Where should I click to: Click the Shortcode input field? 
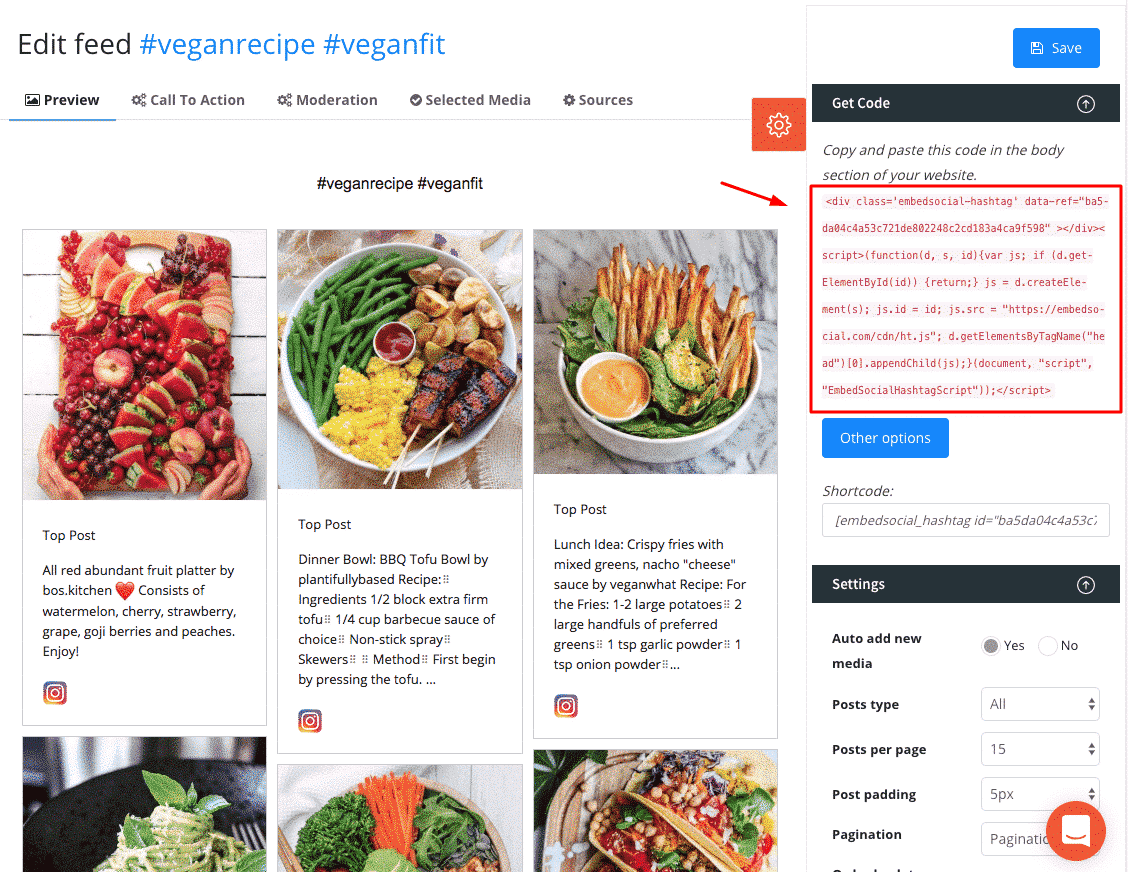click(x=965, y=520)
